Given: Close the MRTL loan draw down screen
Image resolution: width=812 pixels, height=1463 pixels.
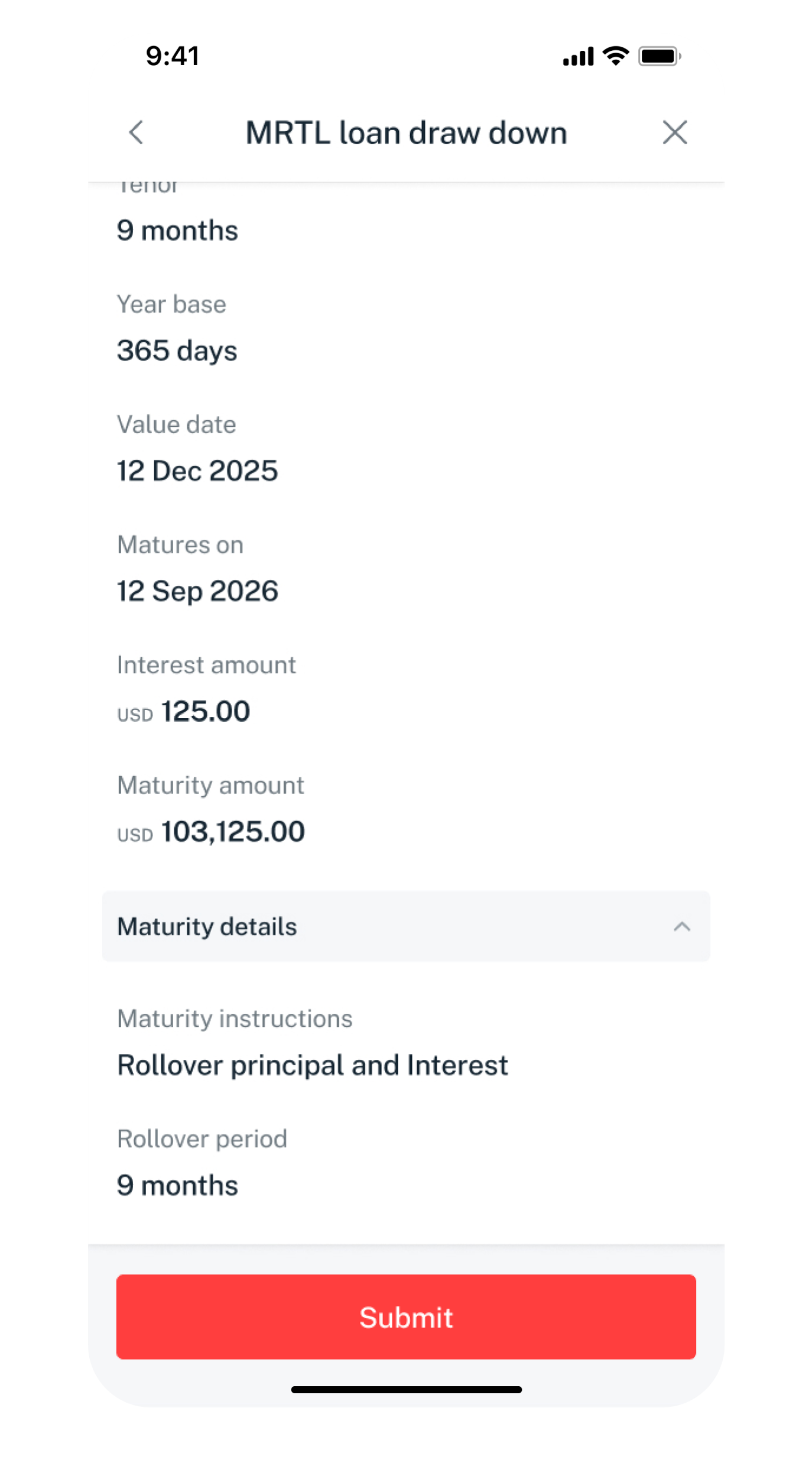Looking at the screenshot, I should coord(674,132).
